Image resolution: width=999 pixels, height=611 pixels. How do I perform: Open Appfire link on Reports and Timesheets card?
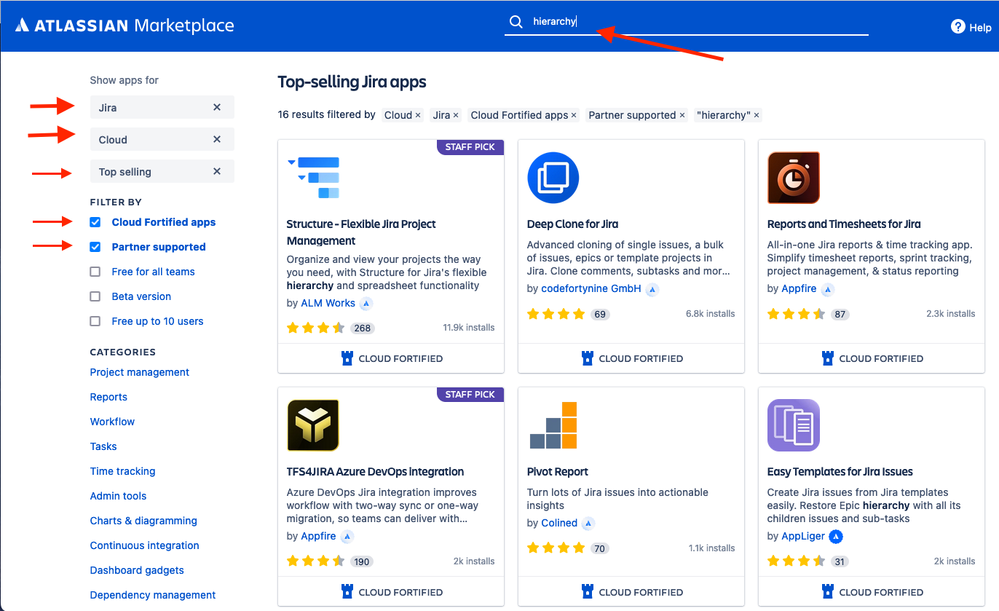click(x=798, y=289)
